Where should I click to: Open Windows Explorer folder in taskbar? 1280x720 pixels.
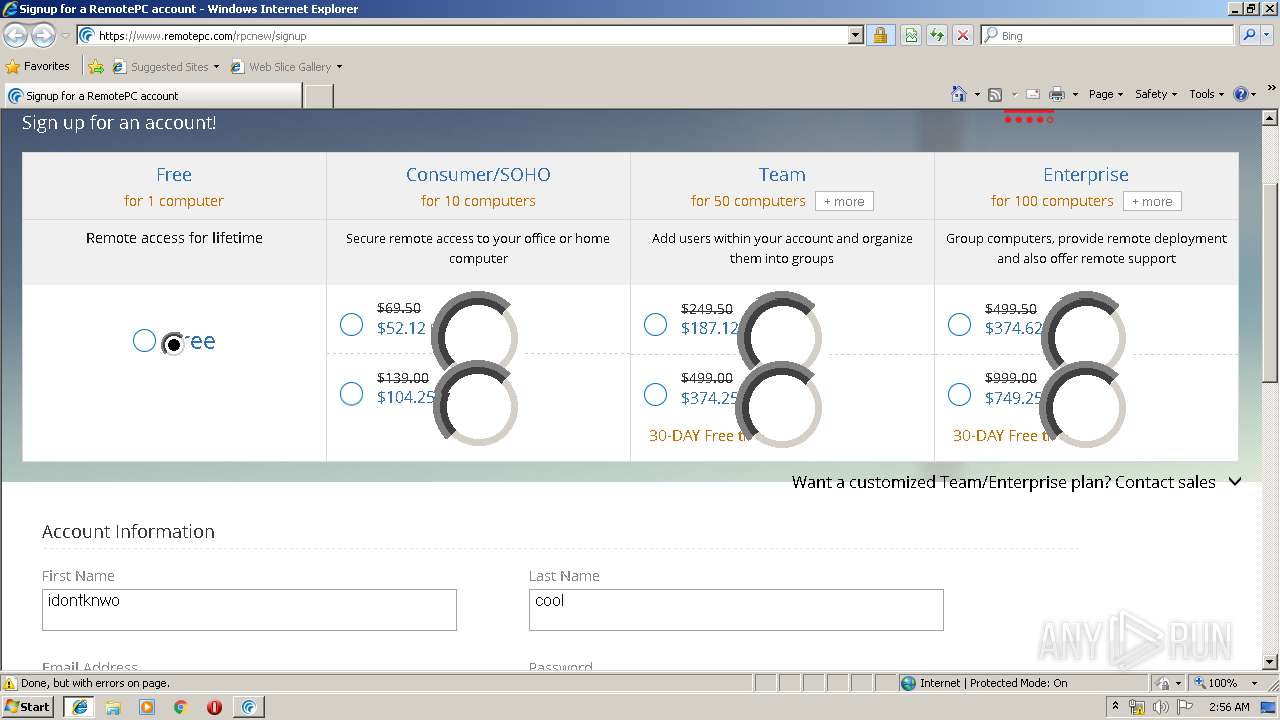click(x=113, y=707)
